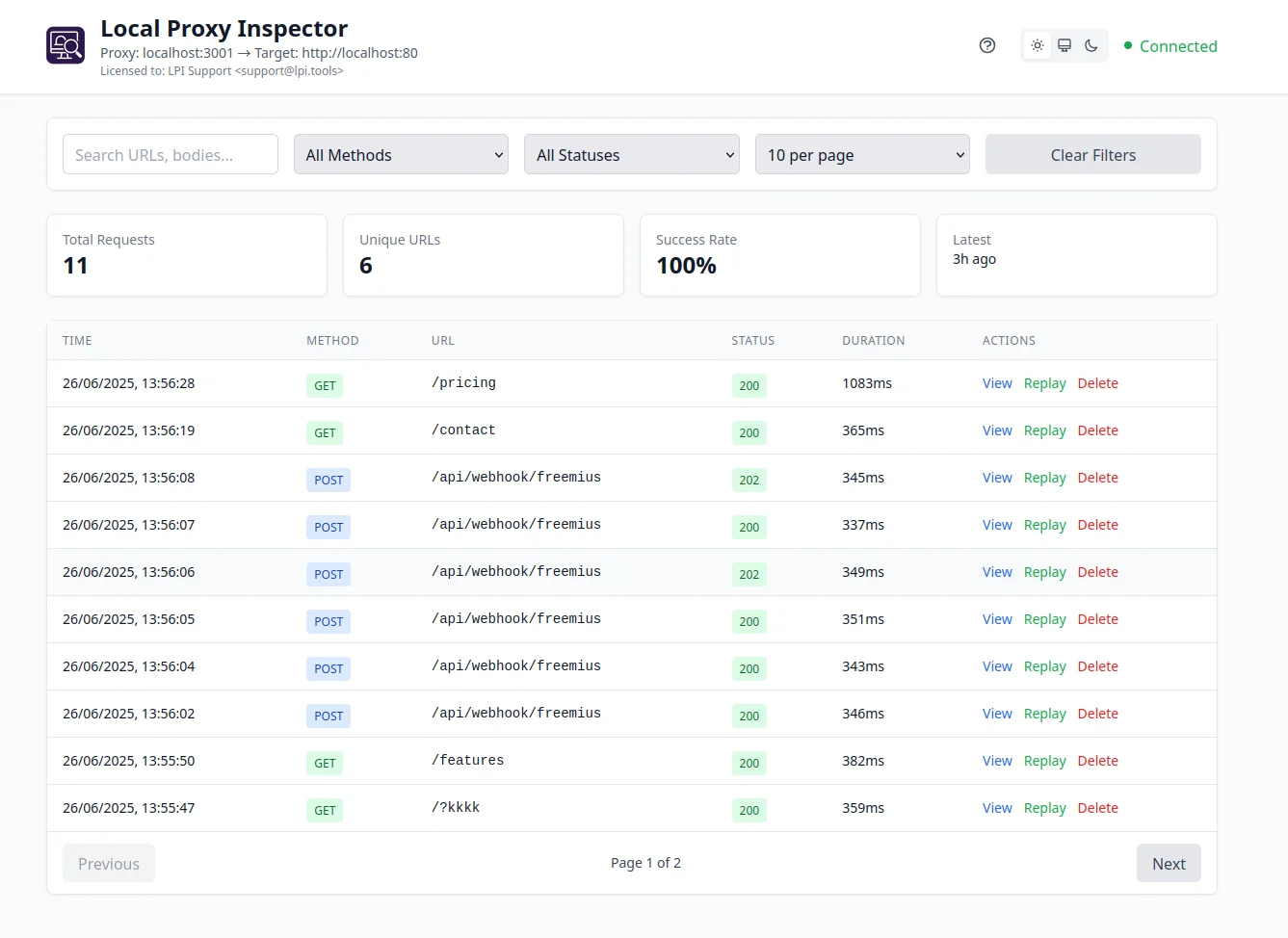Replay the /features request
This screenshot has height=938, width=1288.
[1044, 761]
